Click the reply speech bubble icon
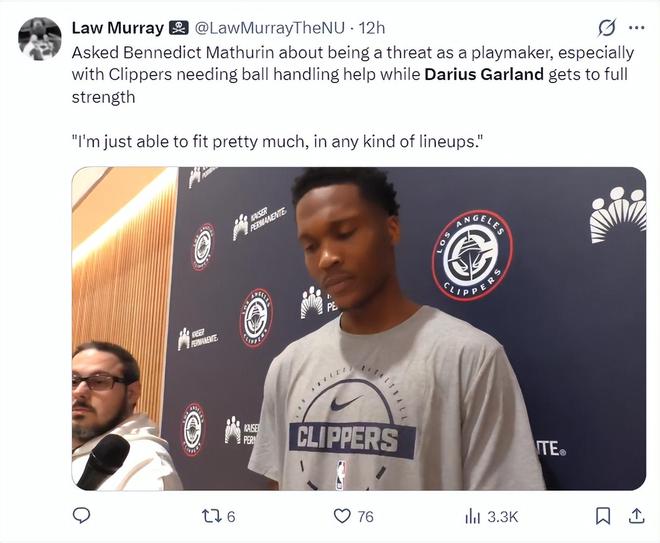Viewport: 660px width, 543px height. tap(82, 516)
